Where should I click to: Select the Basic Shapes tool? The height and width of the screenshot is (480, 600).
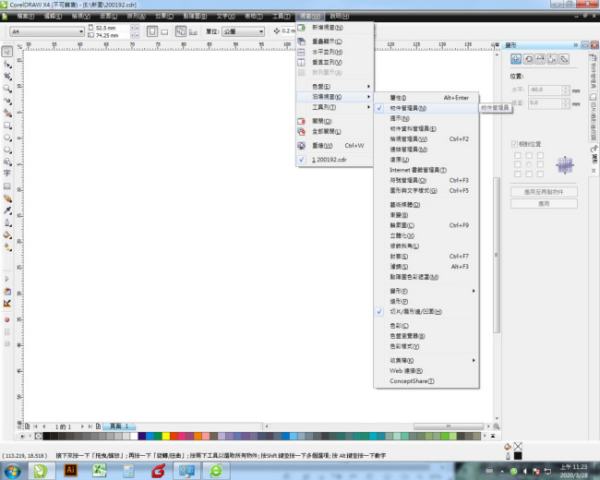tap(7, 162)
